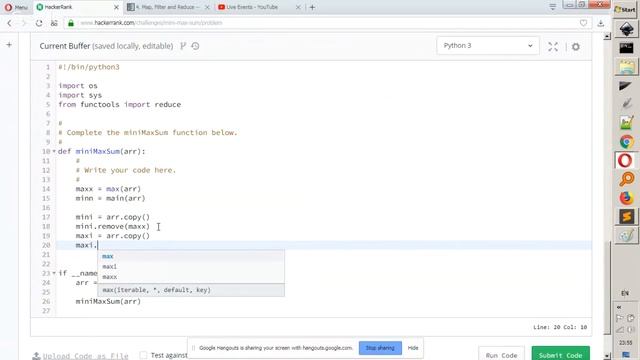Open Chrome from the taskbar

[x=627, y=142]
